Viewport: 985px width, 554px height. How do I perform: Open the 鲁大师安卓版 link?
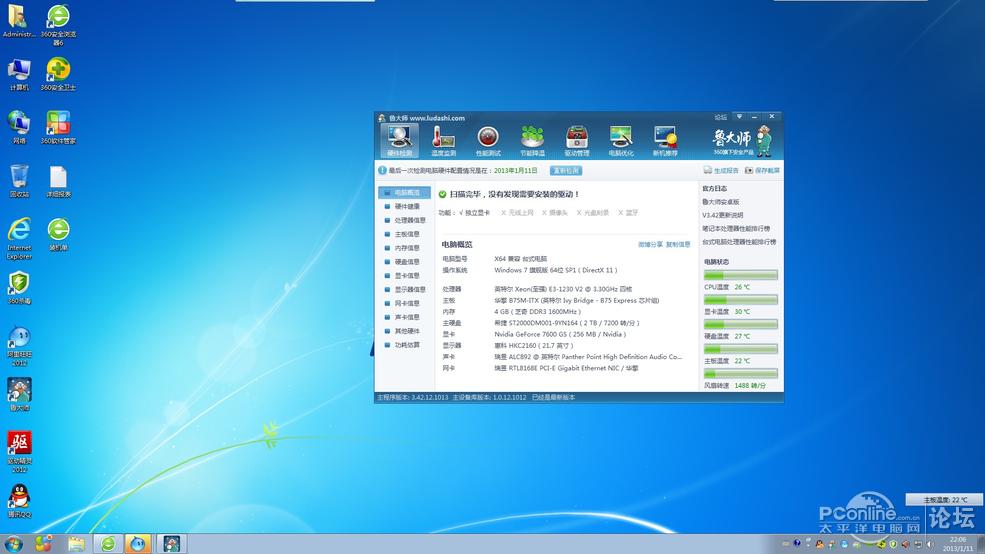721,202
